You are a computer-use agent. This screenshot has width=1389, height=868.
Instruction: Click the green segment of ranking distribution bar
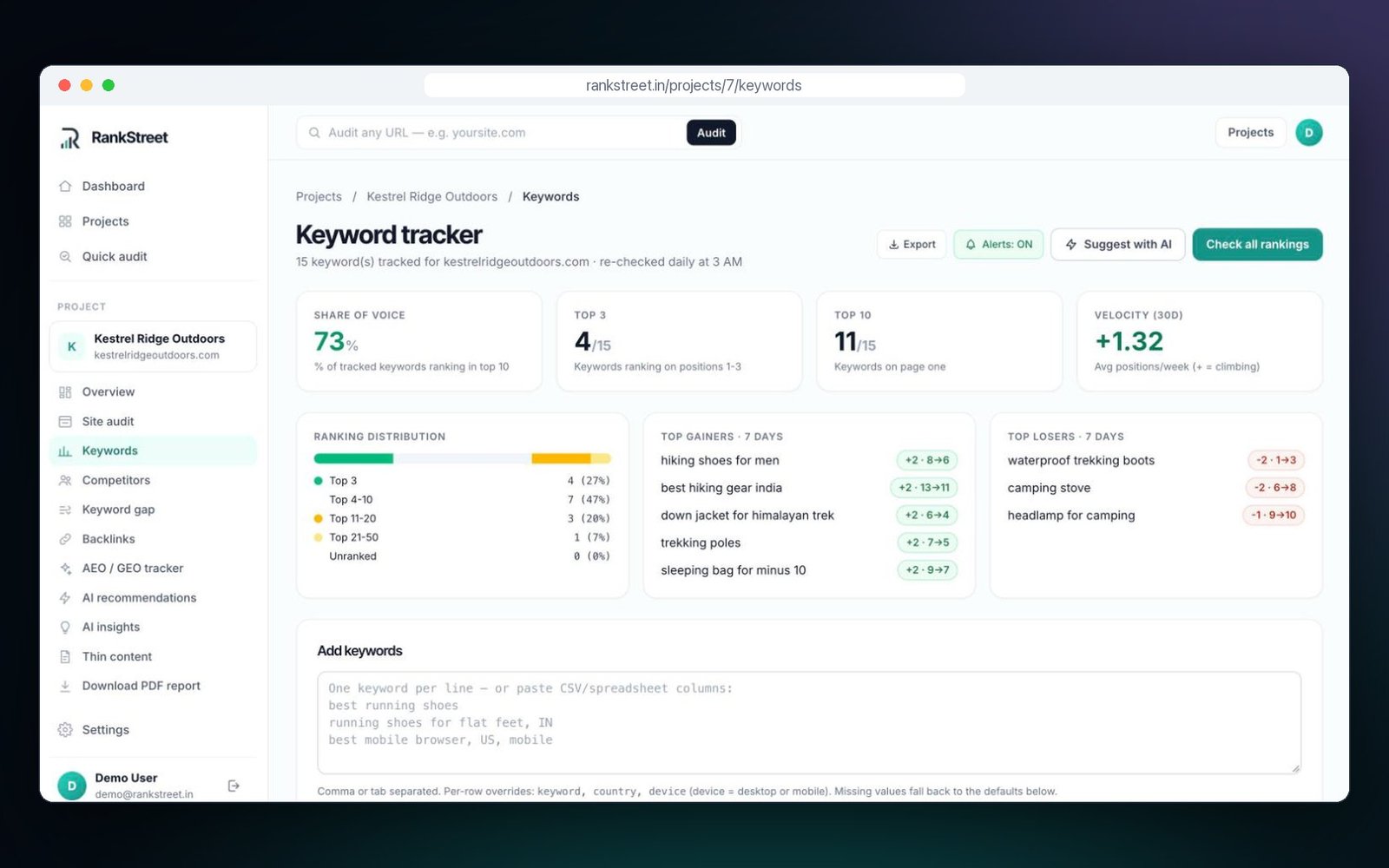point(353,458)
